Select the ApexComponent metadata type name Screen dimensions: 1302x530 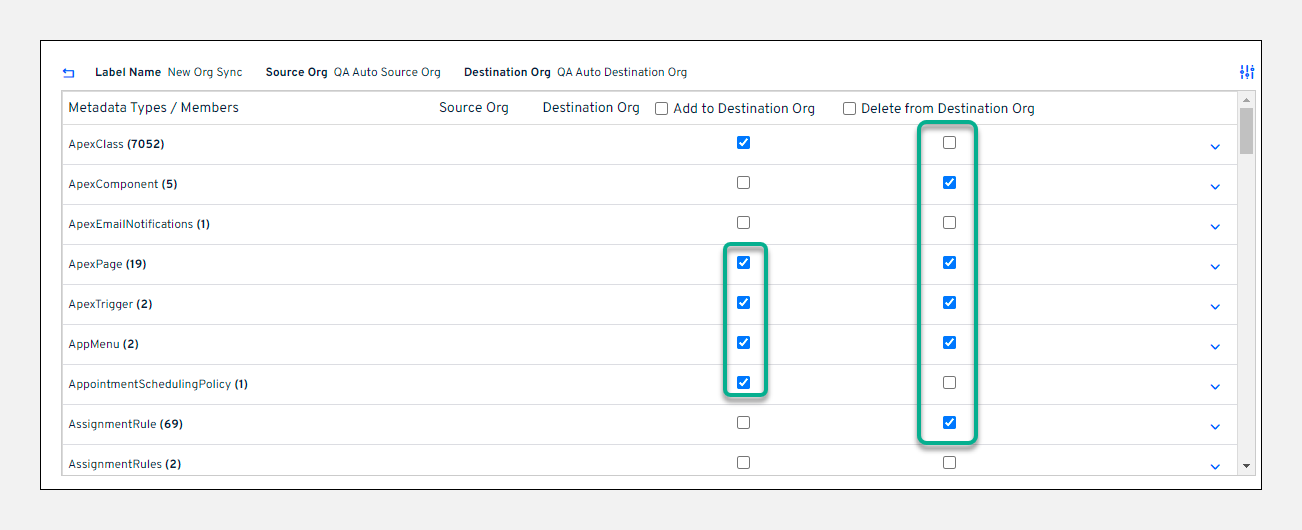[x=113, y=185]
